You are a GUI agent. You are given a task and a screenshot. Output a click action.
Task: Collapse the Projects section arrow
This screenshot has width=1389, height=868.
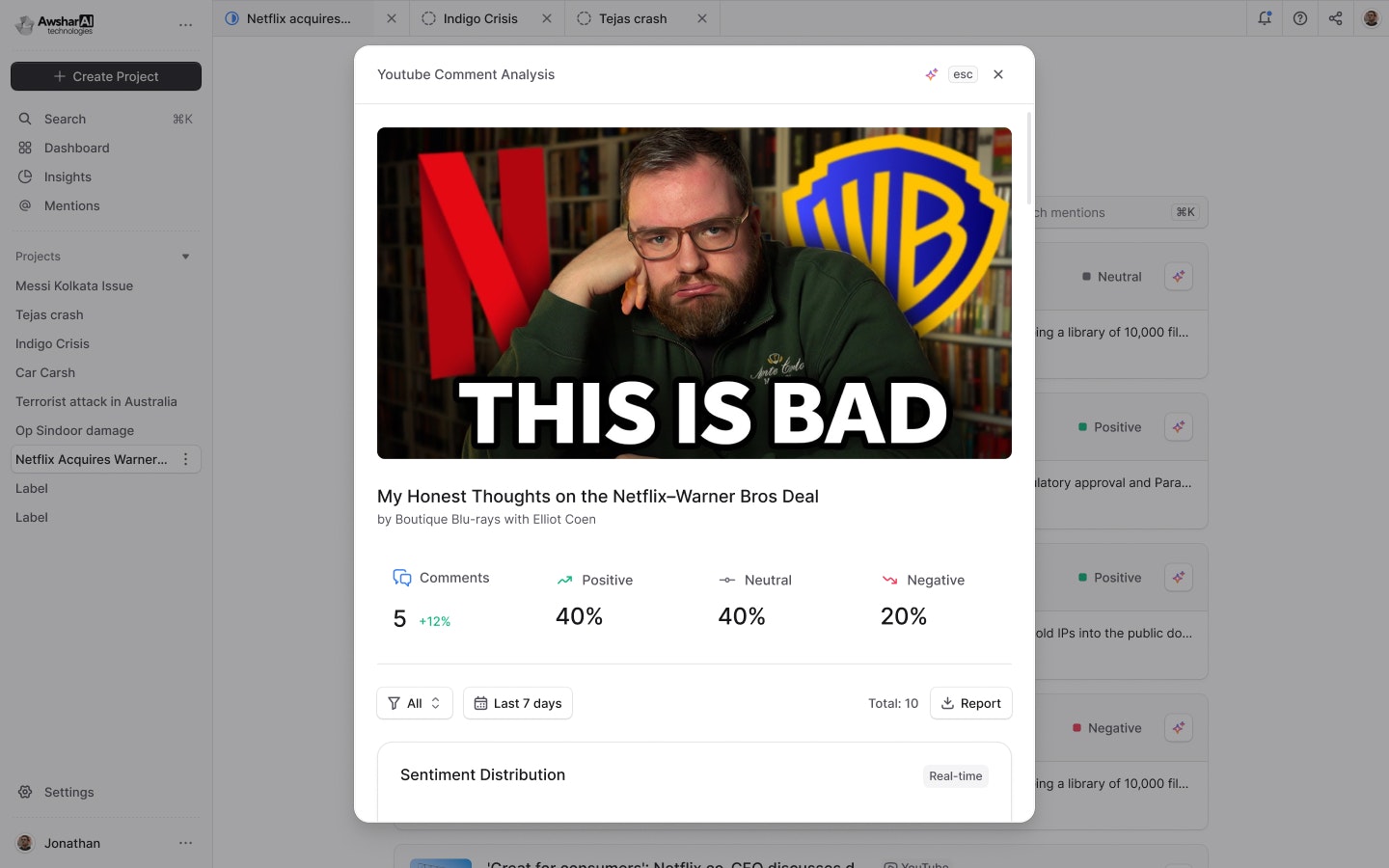coord(185,257)
